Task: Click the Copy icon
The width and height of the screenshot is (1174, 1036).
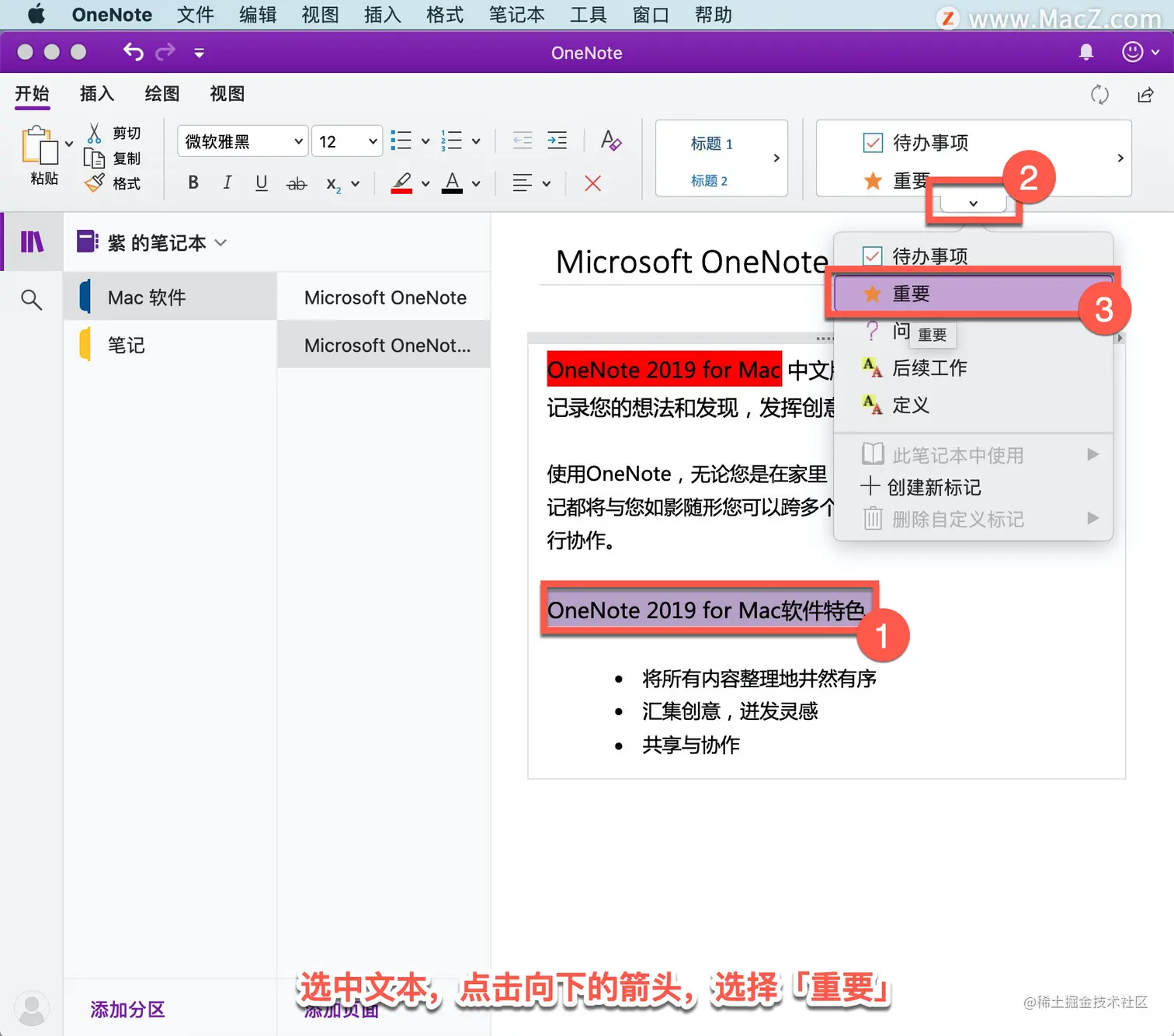Action: [94, 158]
